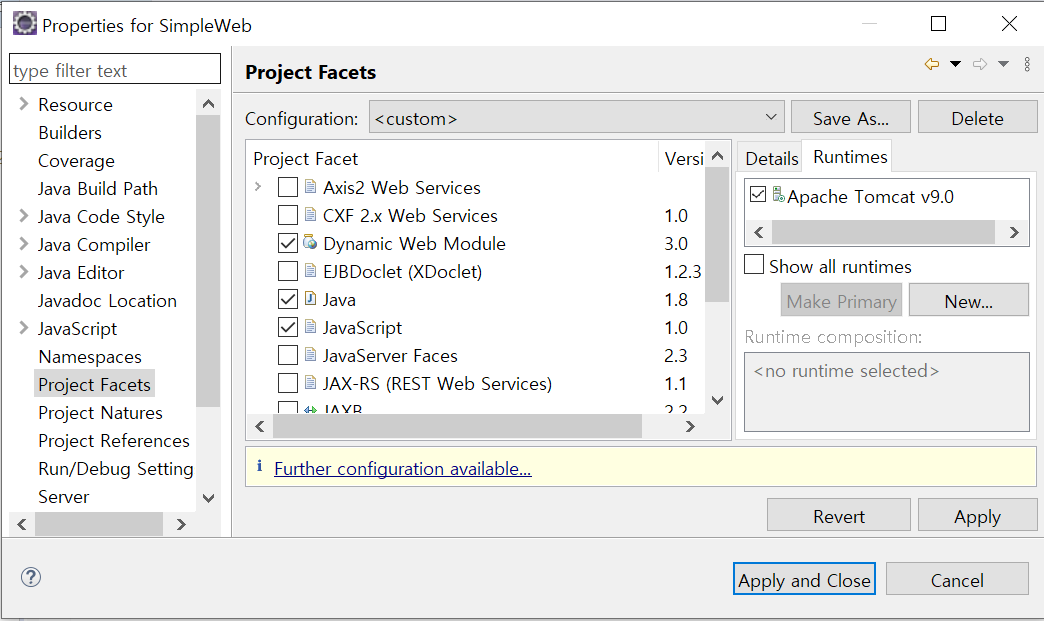Select Builders in the properties tree
This screenshot has width=1044, height=621.
[x=70, y=132]
